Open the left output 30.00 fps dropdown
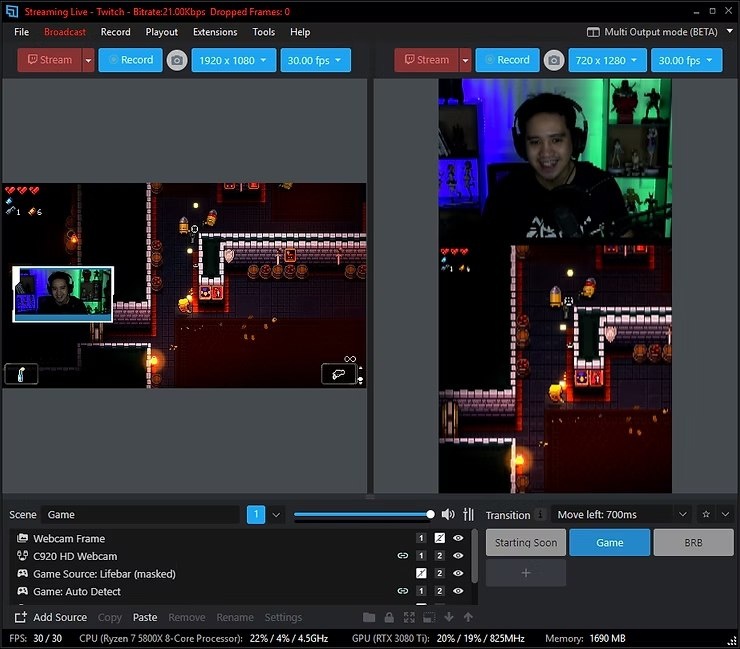The image size is (740, 649). click(x=315, y=60)
